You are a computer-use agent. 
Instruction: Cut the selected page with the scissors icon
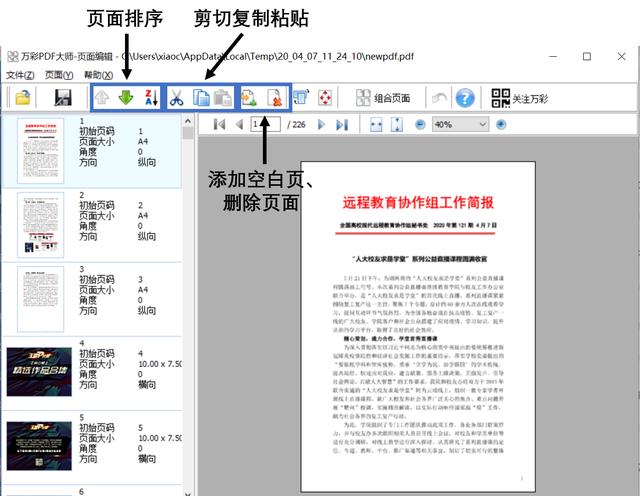coord(176,98)
